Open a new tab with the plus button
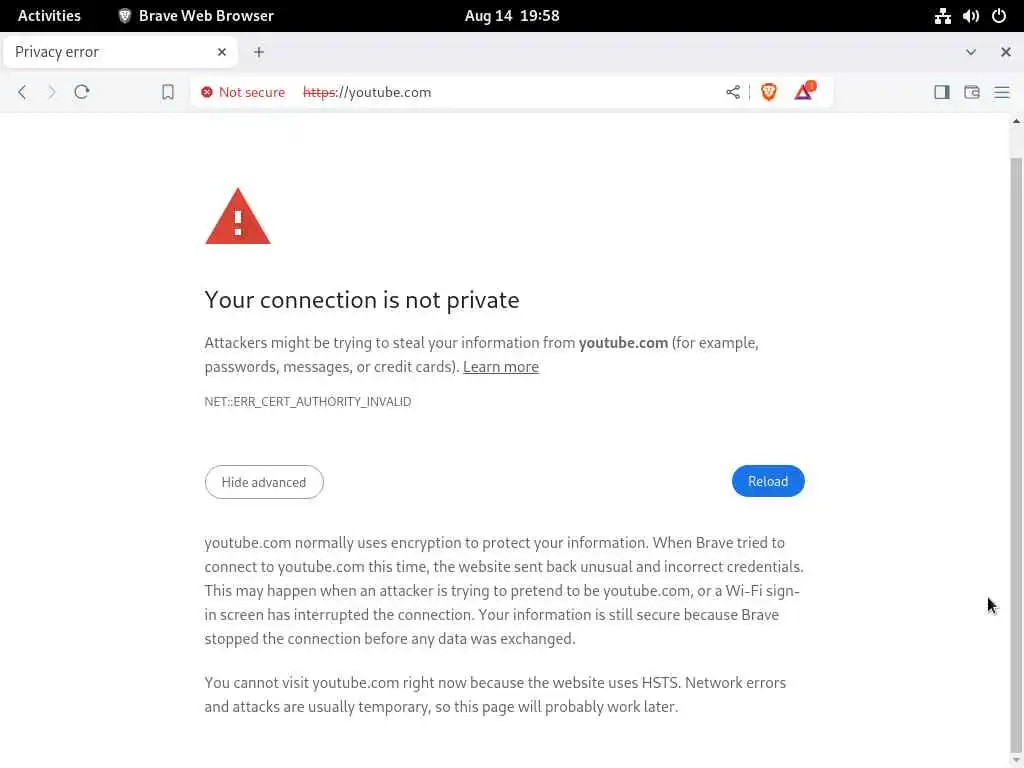 (259, 52)
